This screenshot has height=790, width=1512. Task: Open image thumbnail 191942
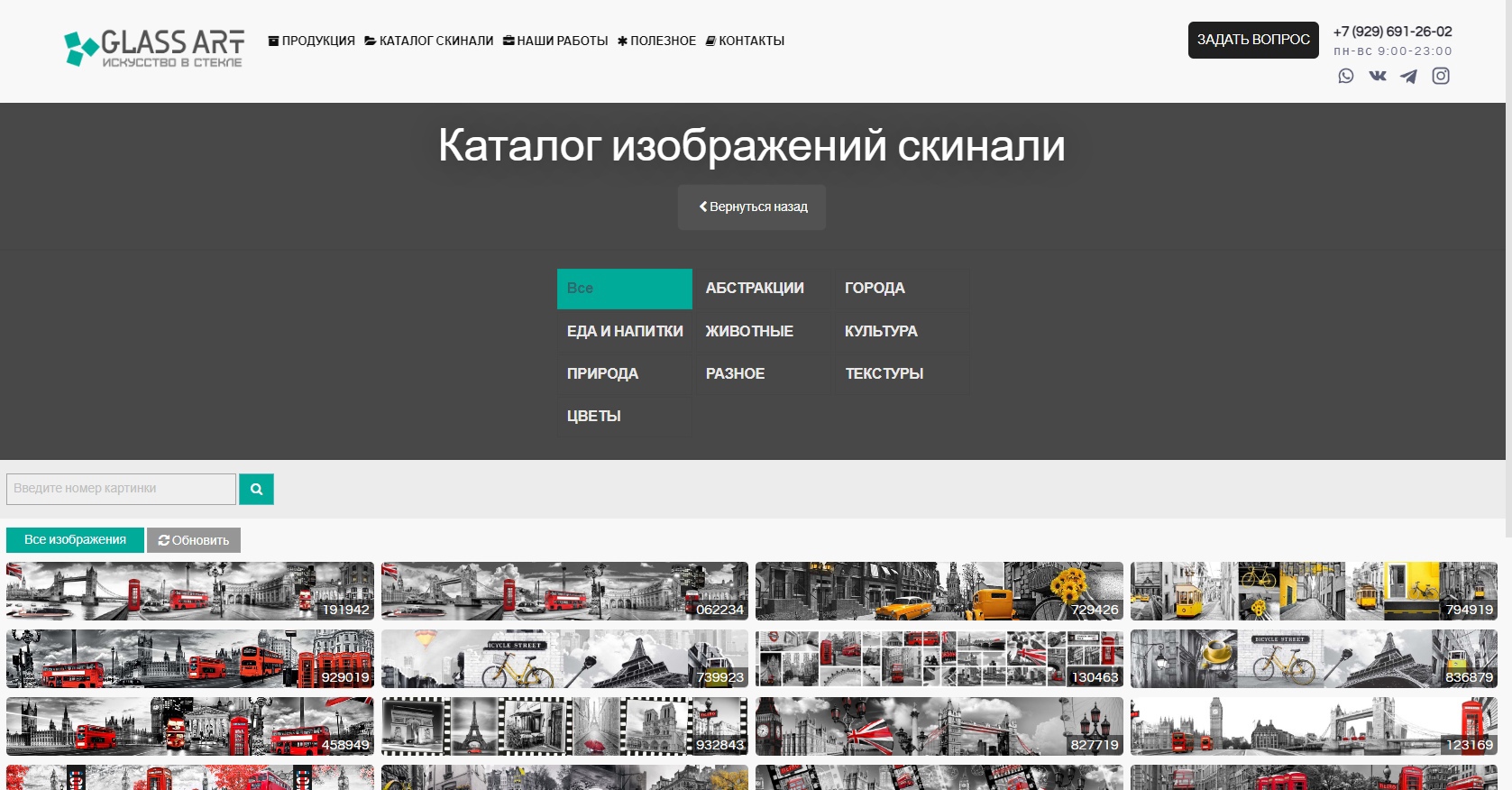pyautogui.click(x=190, y=591)
